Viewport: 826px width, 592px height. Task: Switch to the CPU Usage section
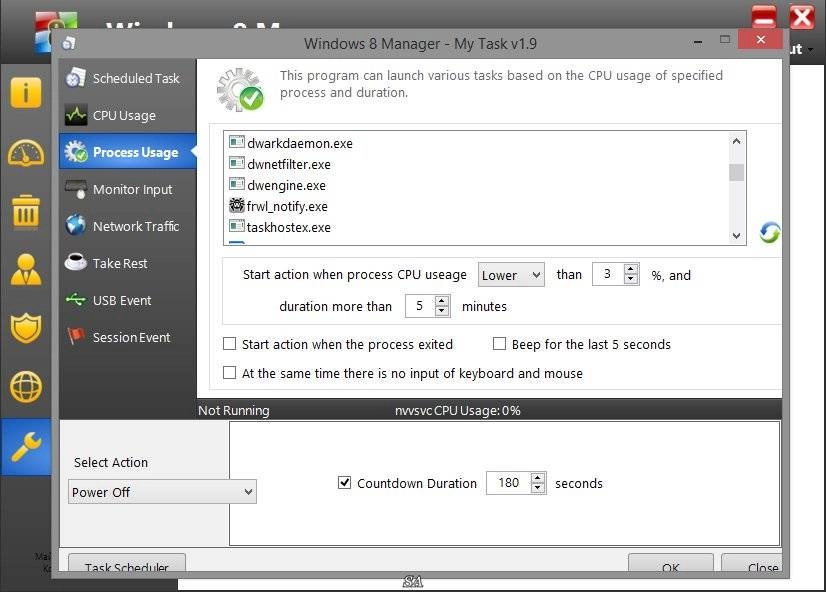point(127,115)
